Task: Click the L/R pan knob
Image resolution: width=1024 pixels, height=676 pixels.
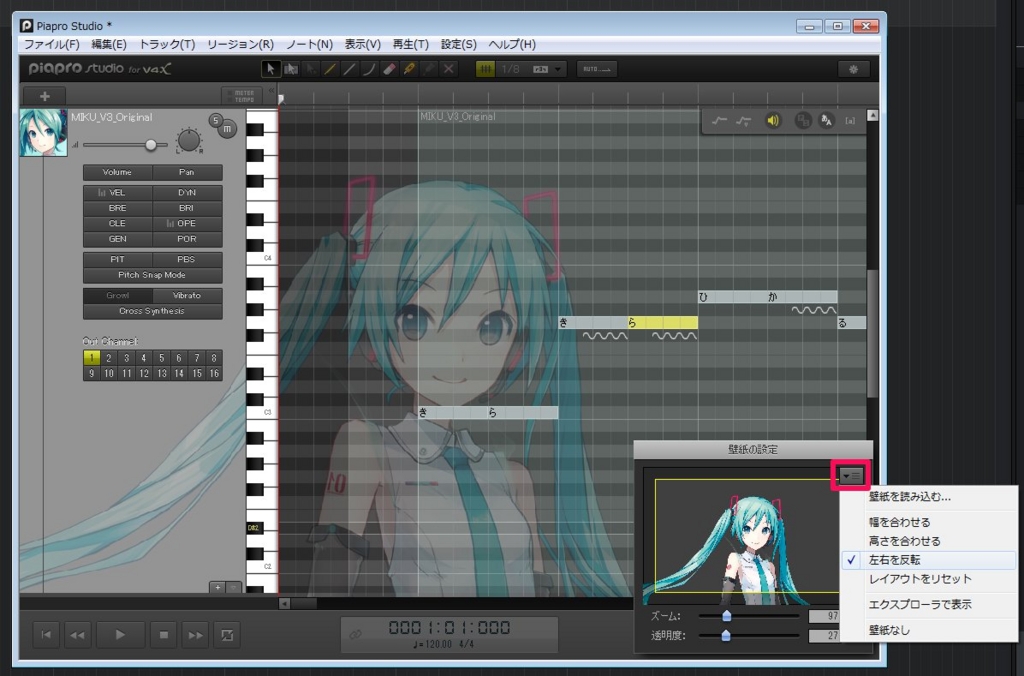Action: point(189,140)
